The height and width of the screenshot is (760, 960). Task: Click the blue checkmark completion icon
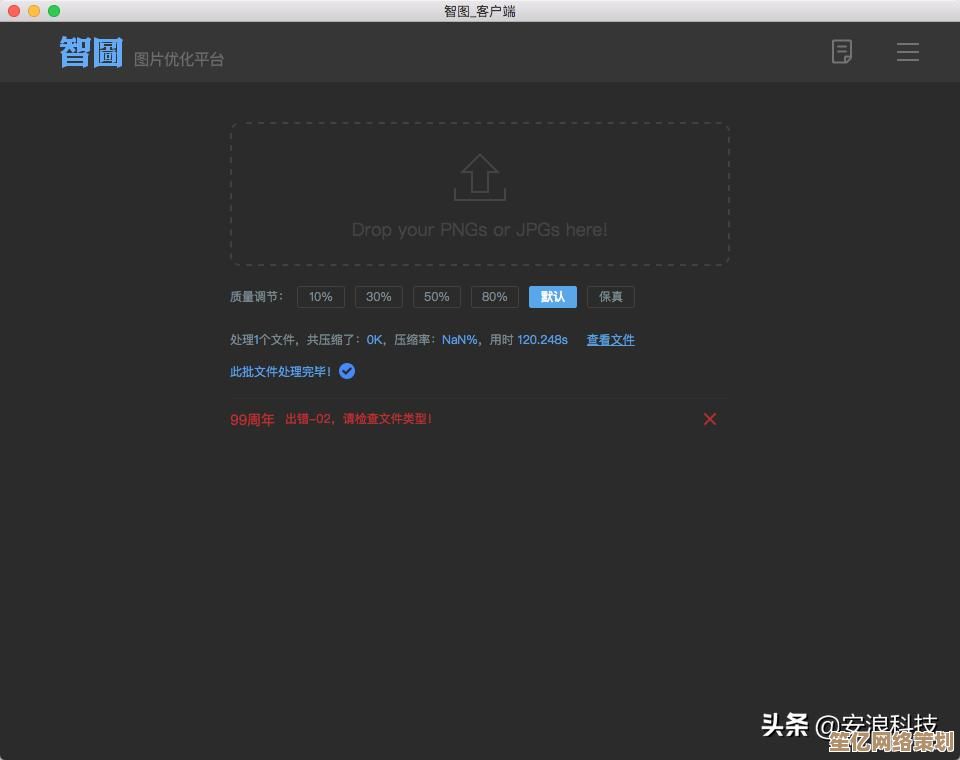coord(347,371)
